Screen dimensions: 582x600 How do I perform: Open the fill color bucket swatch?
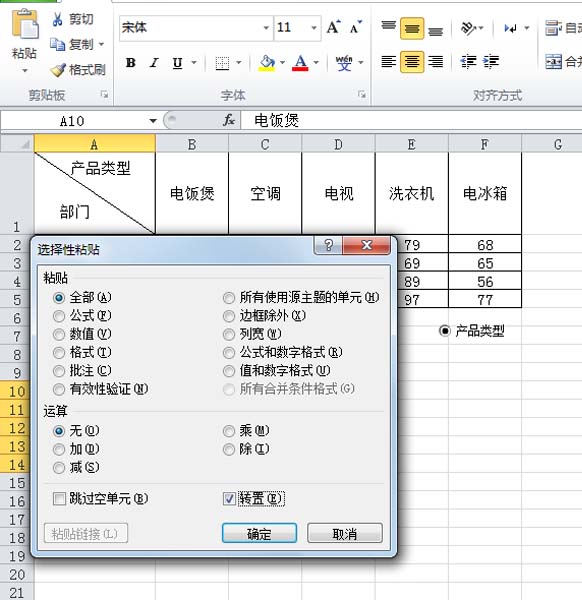267,63
